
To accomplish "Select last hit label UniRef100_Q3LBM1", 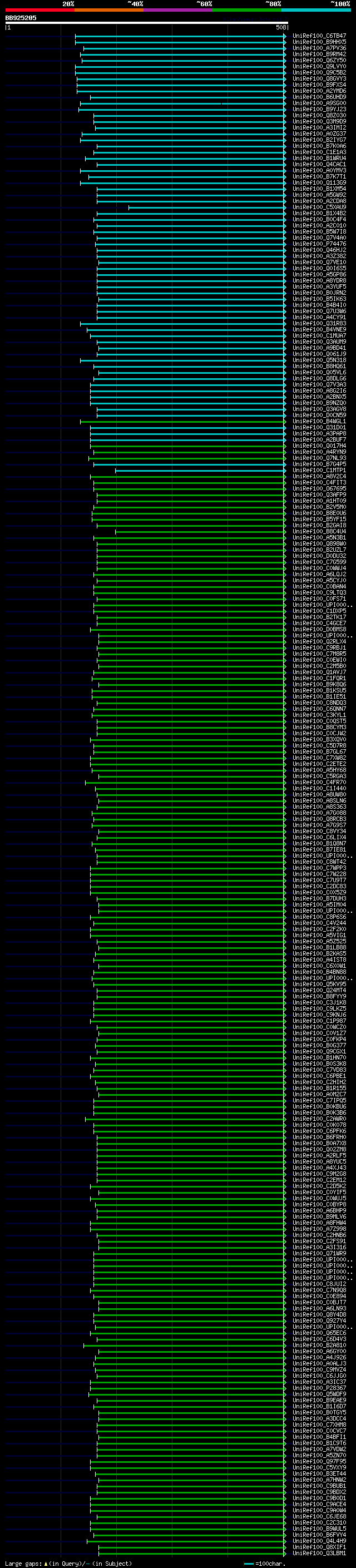I will click(319, 1553).
